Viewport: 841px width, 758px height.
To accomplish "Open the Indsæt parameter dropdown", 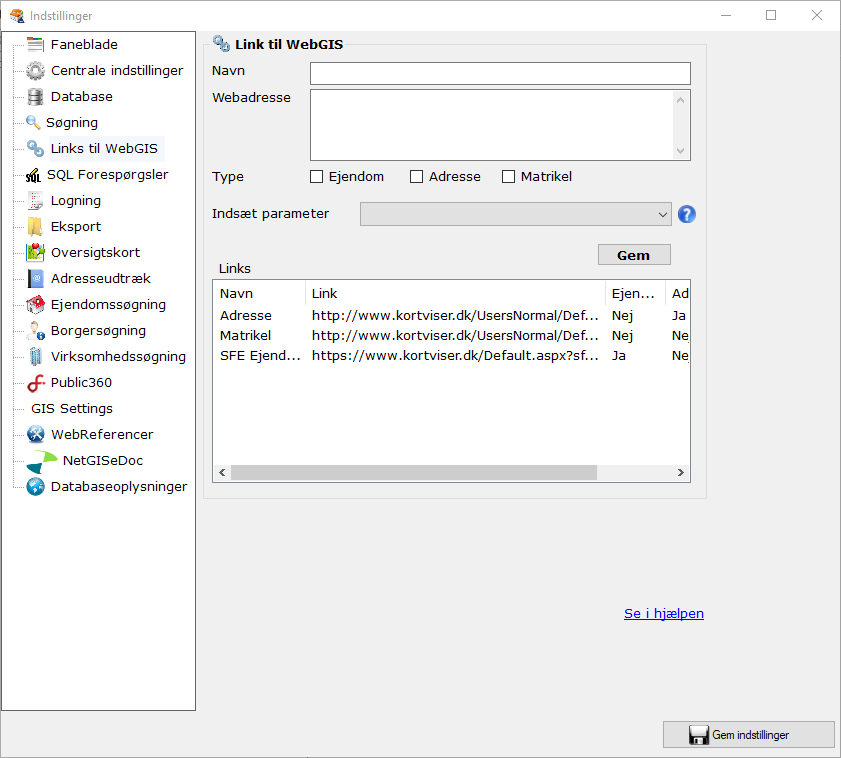I will pos(515,214).
